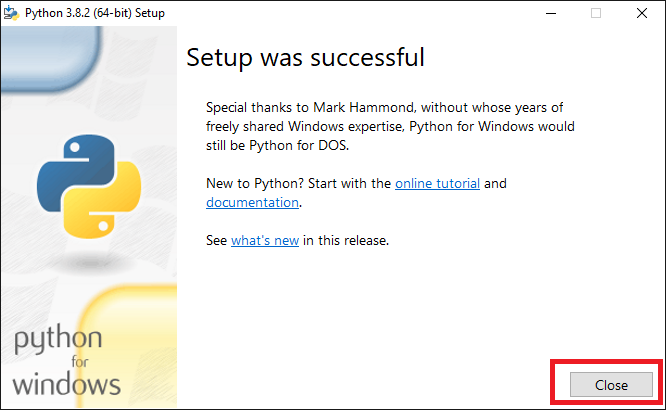Click the word "python" in the sidebar
666x410 pixels.
[x=58, y=340]
